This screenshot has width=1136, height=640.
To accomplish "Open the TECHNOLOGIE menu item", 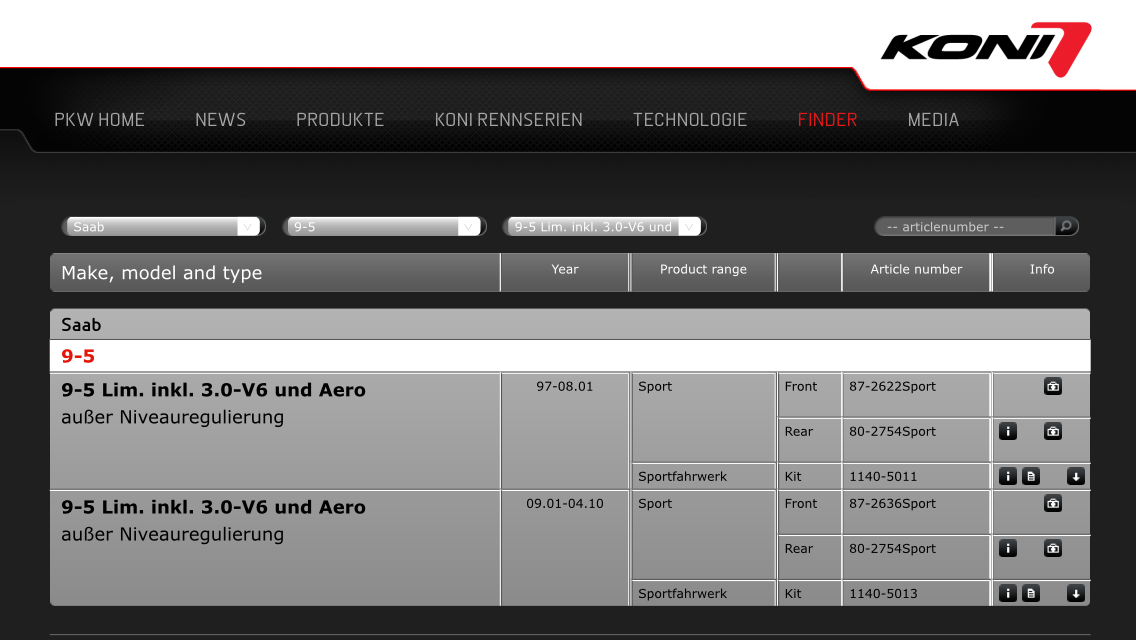I will 690,120.
